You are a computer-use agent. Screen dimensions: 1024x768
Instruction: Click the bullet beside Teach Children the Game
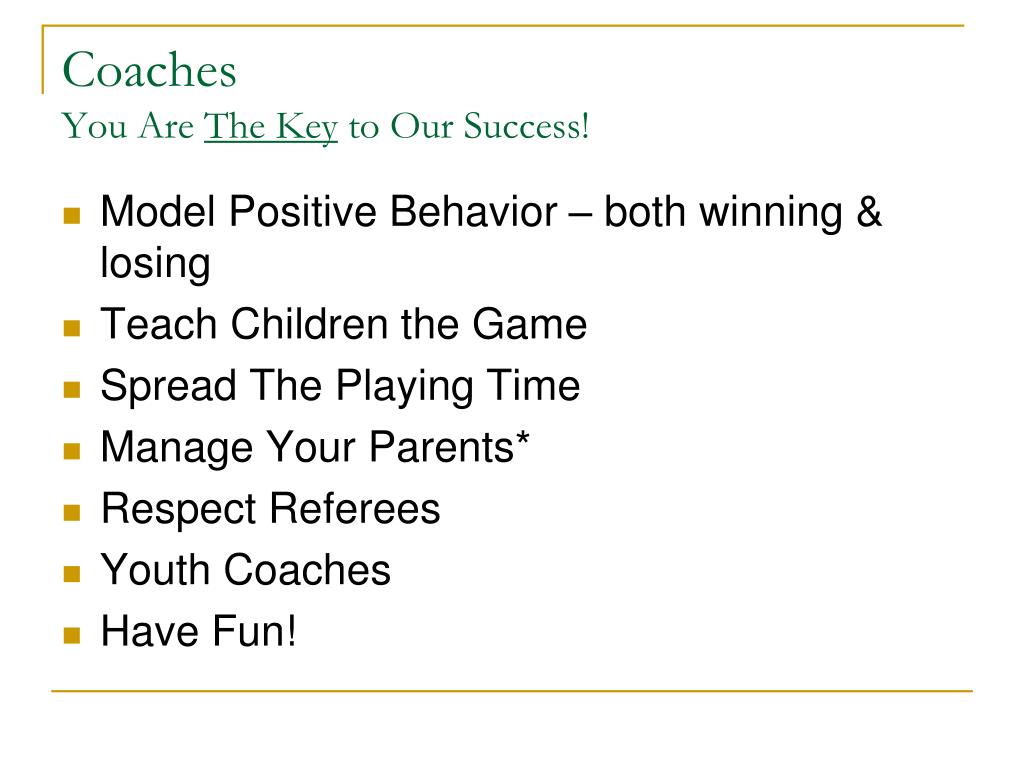click(x=72, y=327)
